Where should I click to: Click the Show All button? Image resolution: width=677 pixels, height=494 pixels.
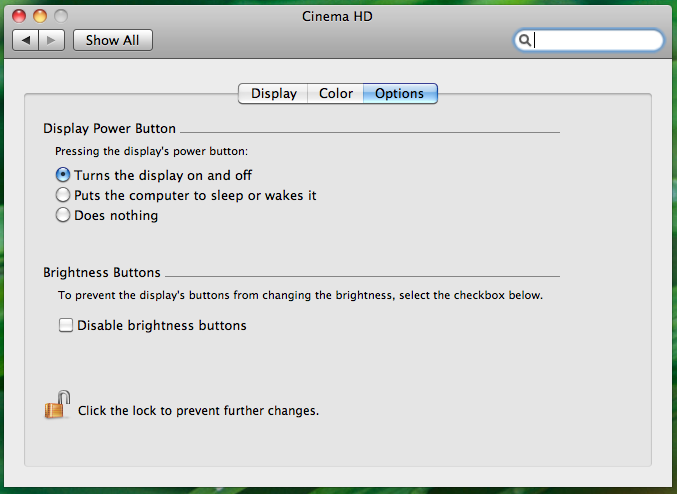click(113, 40)
